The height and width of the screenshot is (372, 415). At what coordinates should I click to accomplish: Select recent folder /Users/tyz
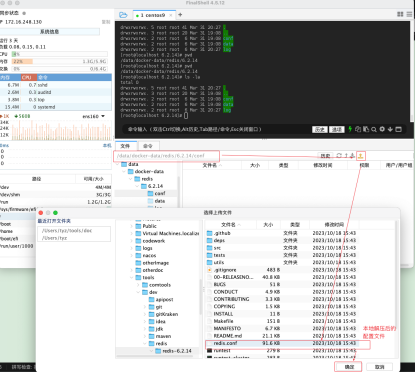54,238
